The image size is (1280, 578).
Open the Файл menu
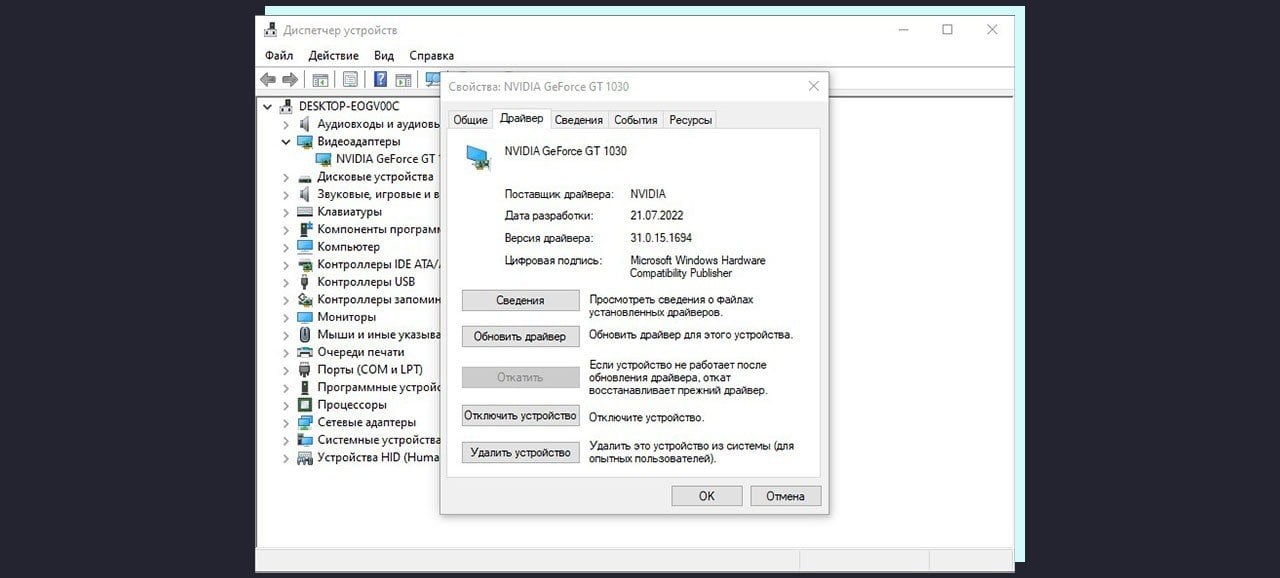pos(279,56)
